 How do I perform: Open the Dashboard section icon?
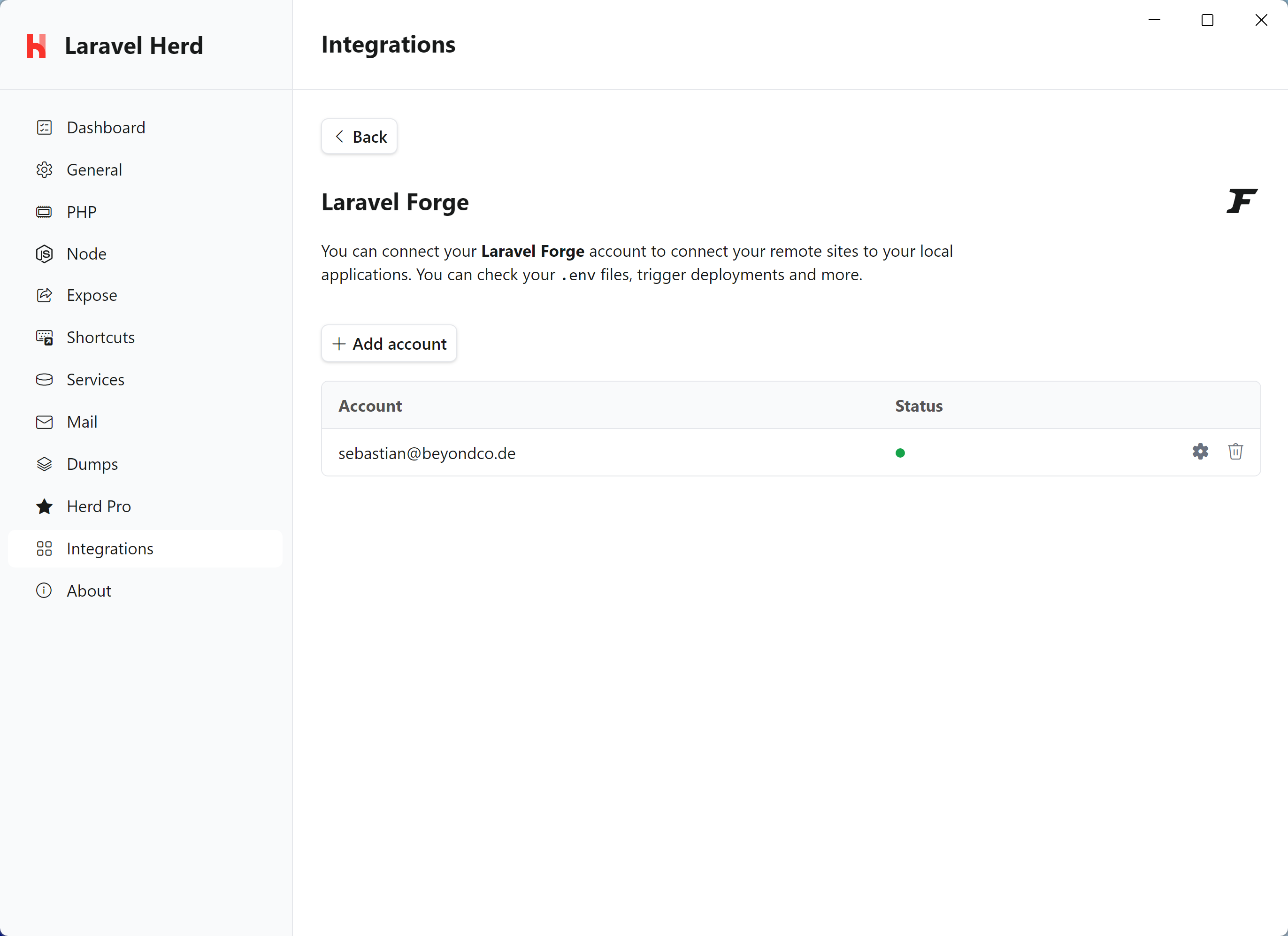coord(44,127)
